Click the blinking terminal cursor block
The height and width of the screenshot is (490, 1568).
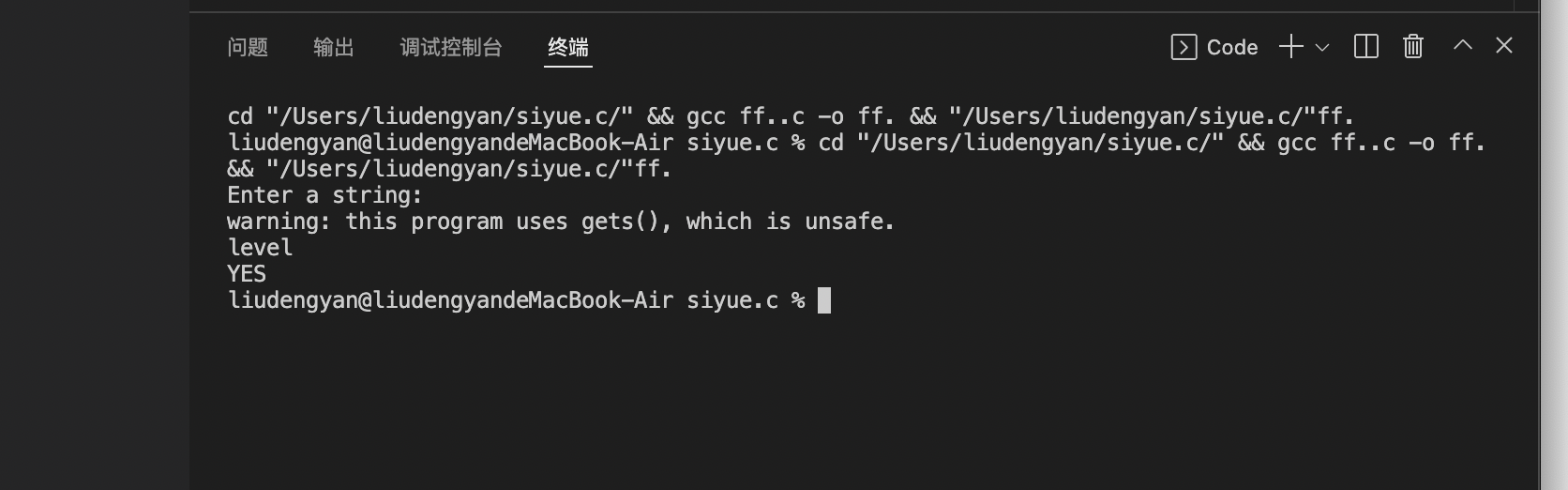pos(824,300)
